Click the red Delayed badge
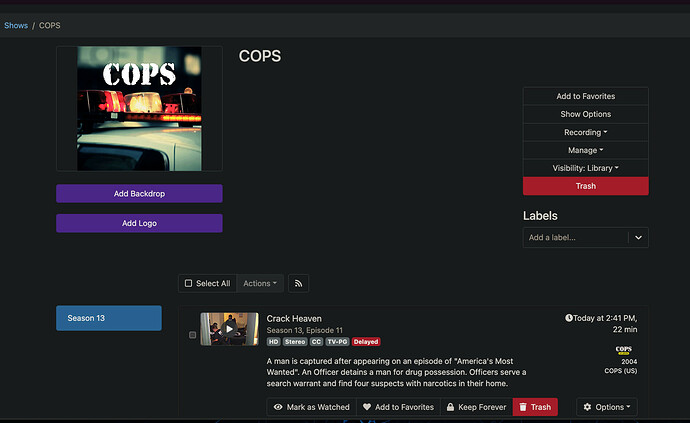The height and width of the screenshot is (423, 690). [x=366, y=342]
